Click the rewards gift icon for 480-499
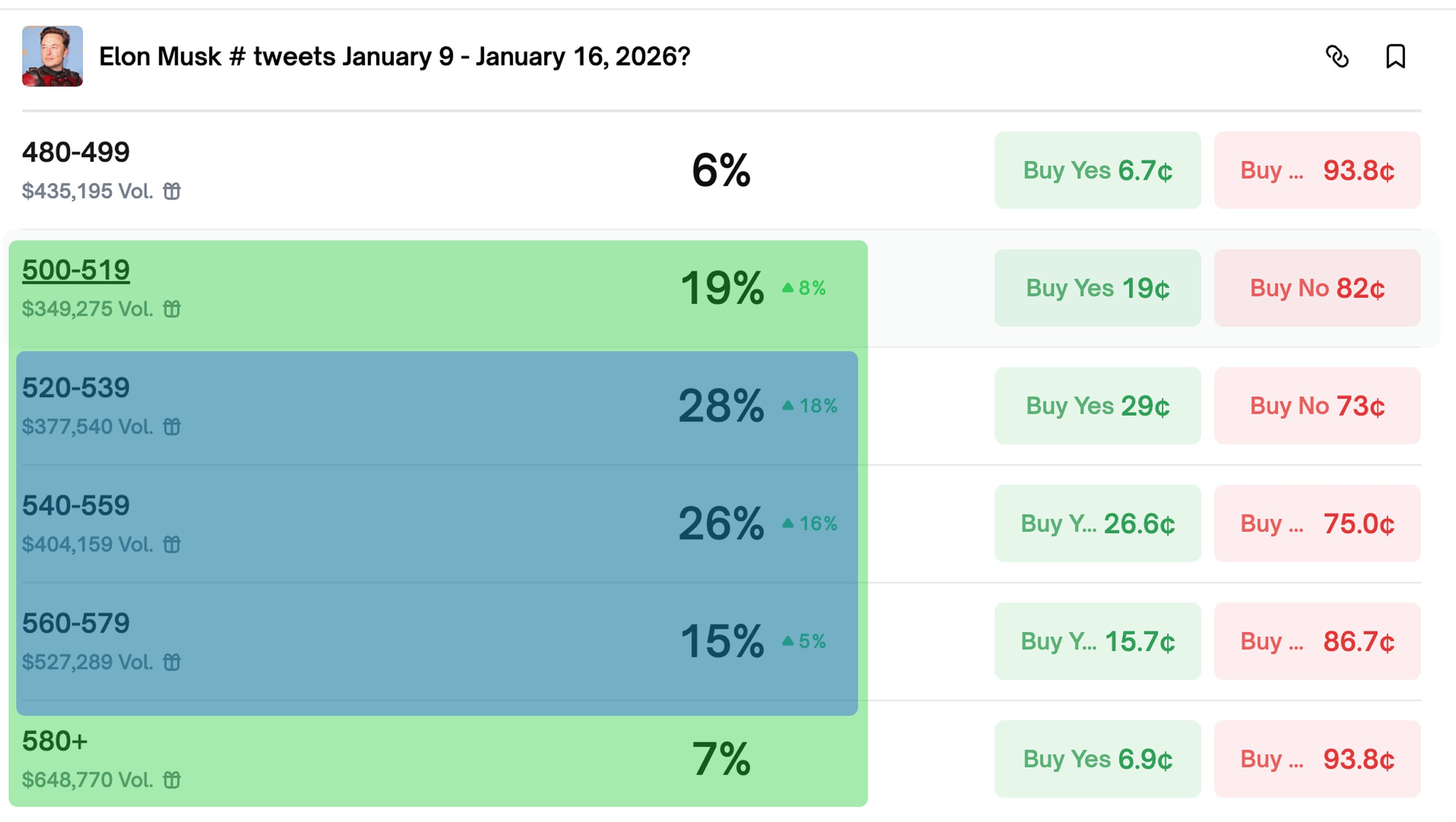The image size is (1456, 822). (x=172, y=191)
